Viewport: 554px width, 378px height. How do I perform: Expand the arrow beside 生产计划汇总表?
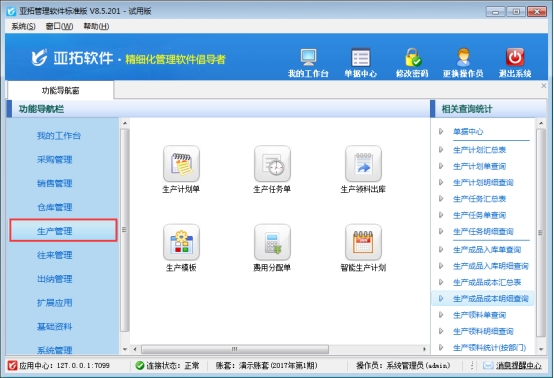click(x=441, y=150)
